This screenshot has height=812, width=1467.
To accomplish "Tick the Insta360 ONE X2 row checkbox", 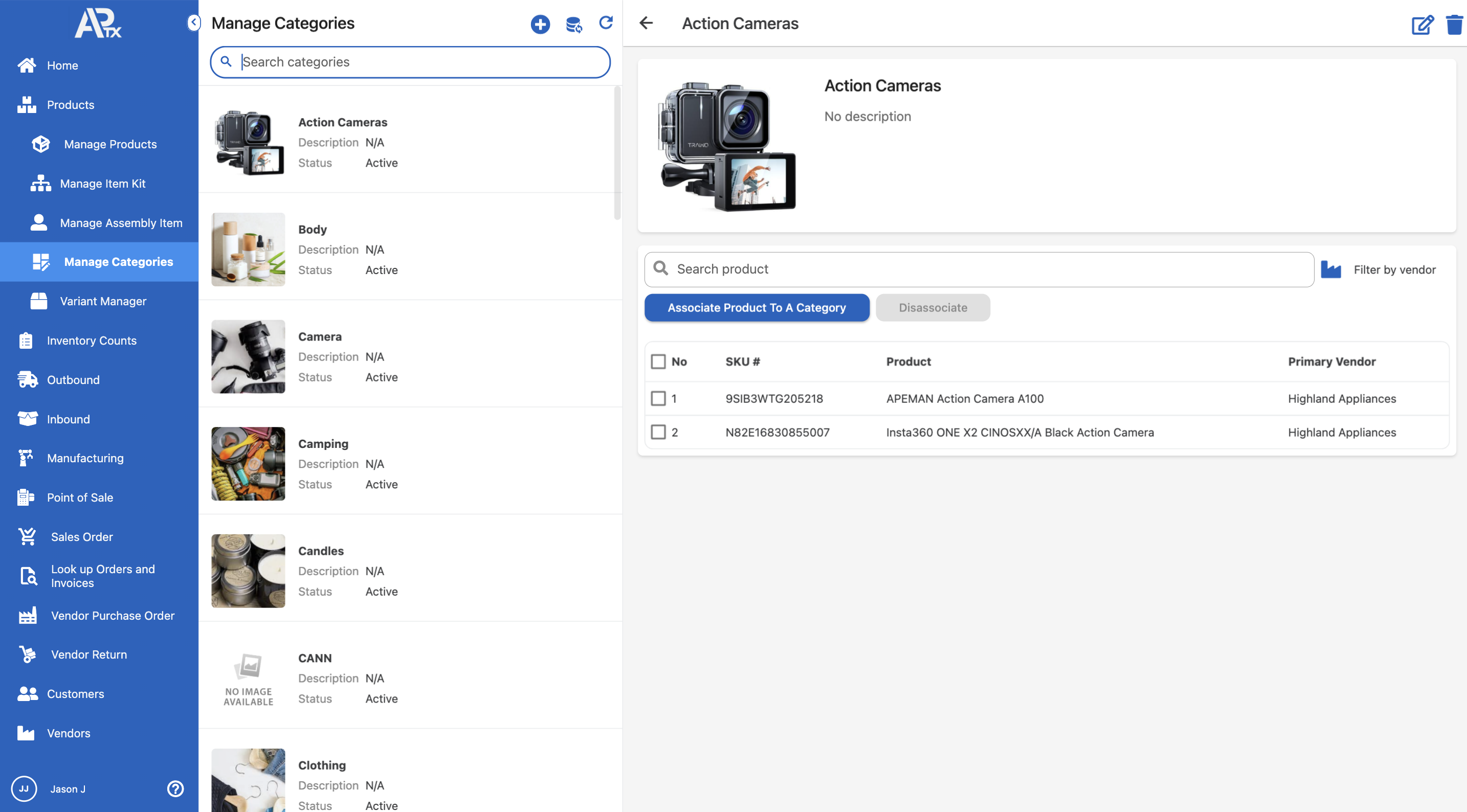I will (658, 432).
